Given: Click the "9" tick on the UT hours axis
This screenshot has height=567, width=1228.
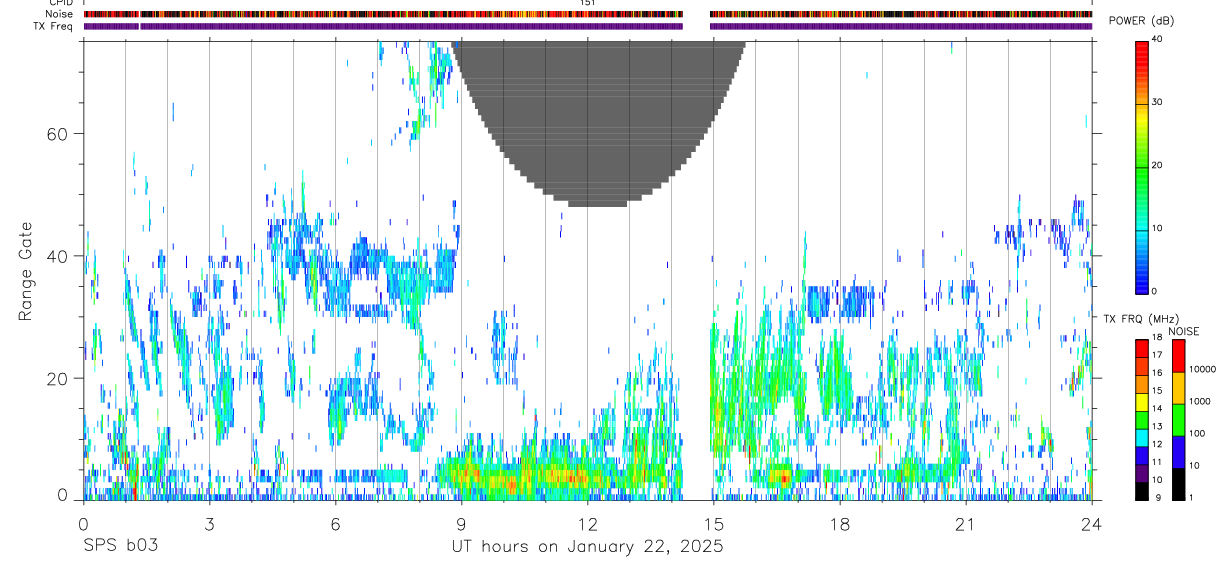Looking at the screenshot, I should tap(461, 524).
